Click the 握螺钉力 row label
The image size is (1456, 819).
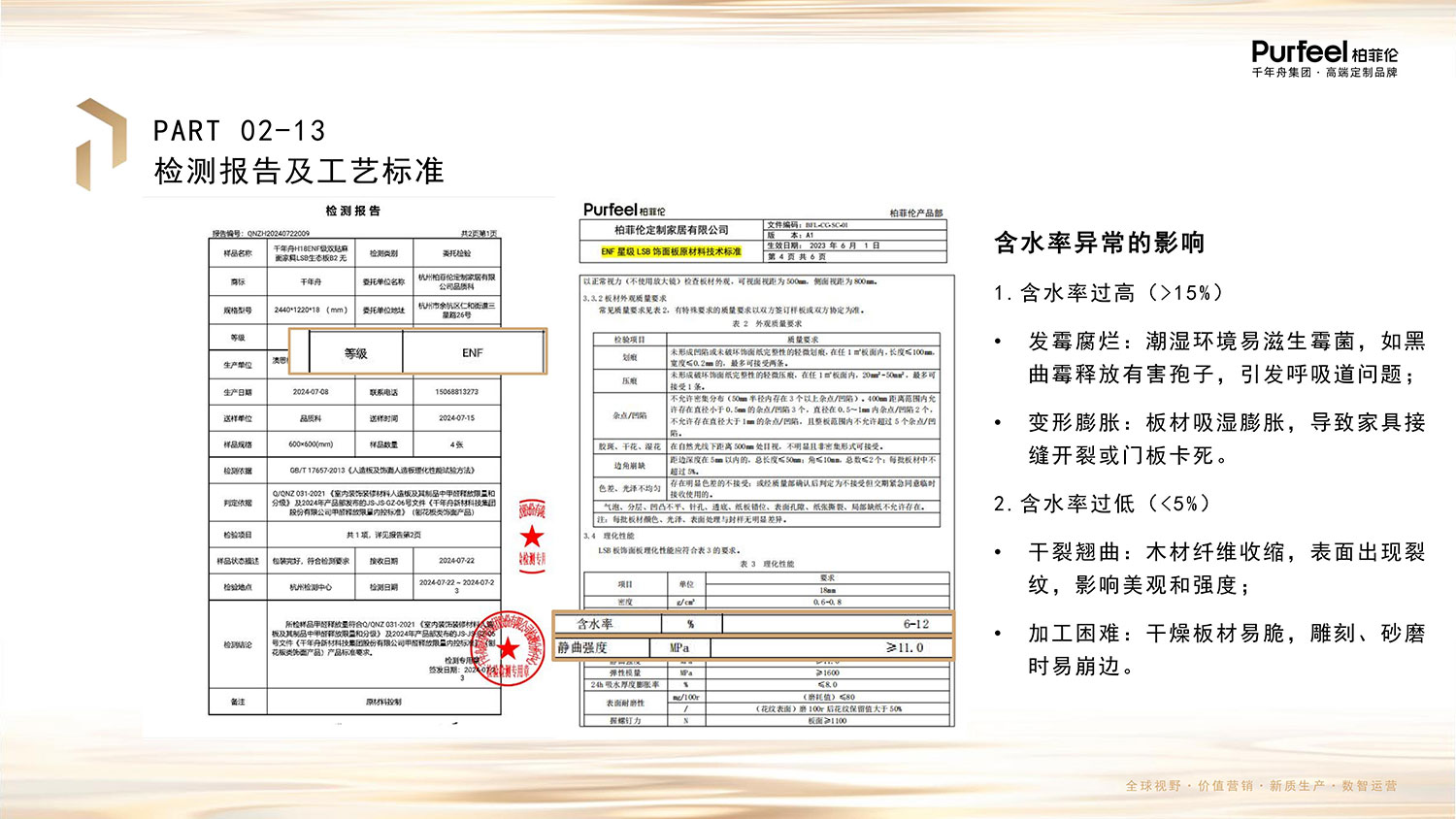[626, 721]
